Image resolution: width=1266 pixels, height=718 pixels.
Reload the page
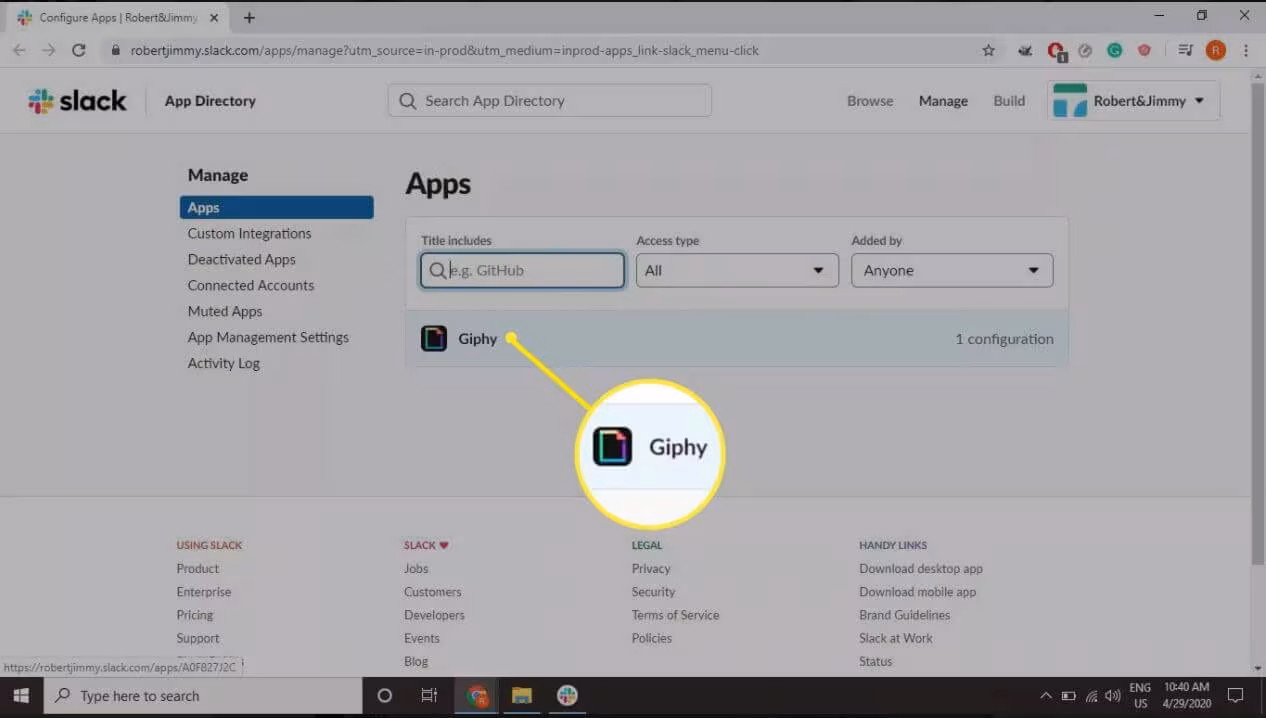[79, 50]
